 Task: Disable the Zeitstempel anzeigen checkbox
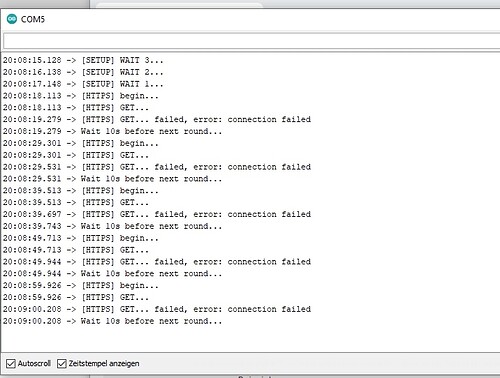pyautogui.click(x=62, y=363)
